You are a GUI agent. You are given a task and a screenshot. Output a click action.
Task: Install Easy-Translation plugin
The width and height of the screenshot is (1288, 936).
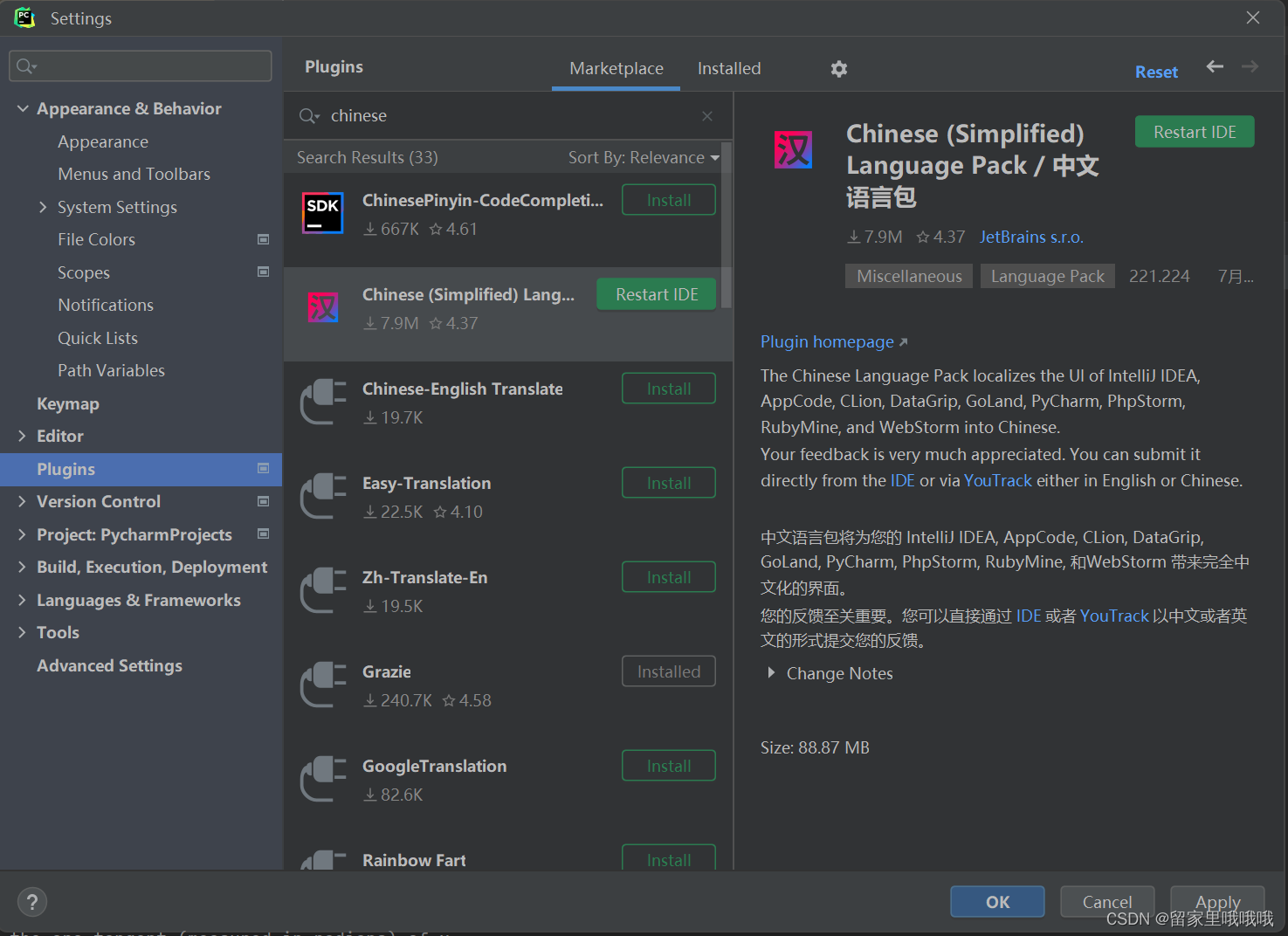pos(669,483)
